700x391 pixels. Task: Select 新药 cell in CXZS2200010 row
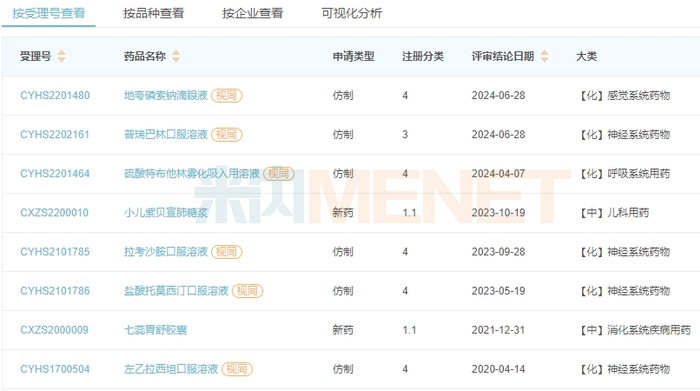click(343, 212)
